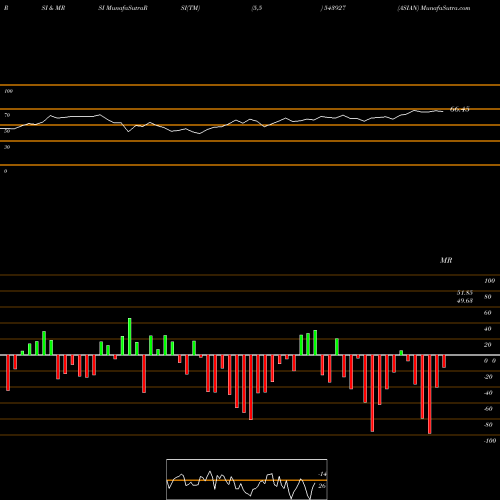Click the 26 value in the mini chart
The height and width of the screenshot is (500, 500).
point(322,486)
